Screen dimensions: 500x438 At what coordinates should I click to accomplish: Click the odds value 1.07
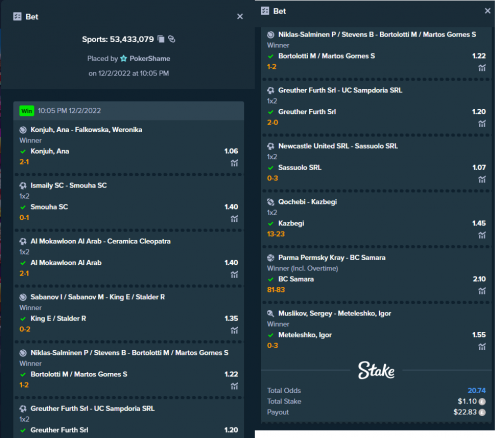point(479,168)
